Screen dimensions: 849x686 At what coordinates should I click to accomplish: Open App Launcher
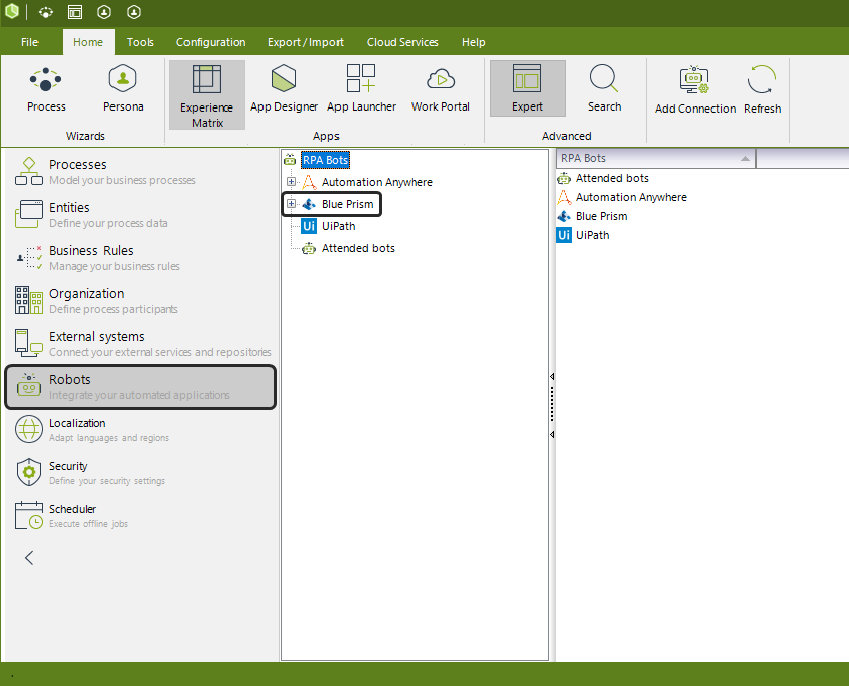click(x=361, y=89)
